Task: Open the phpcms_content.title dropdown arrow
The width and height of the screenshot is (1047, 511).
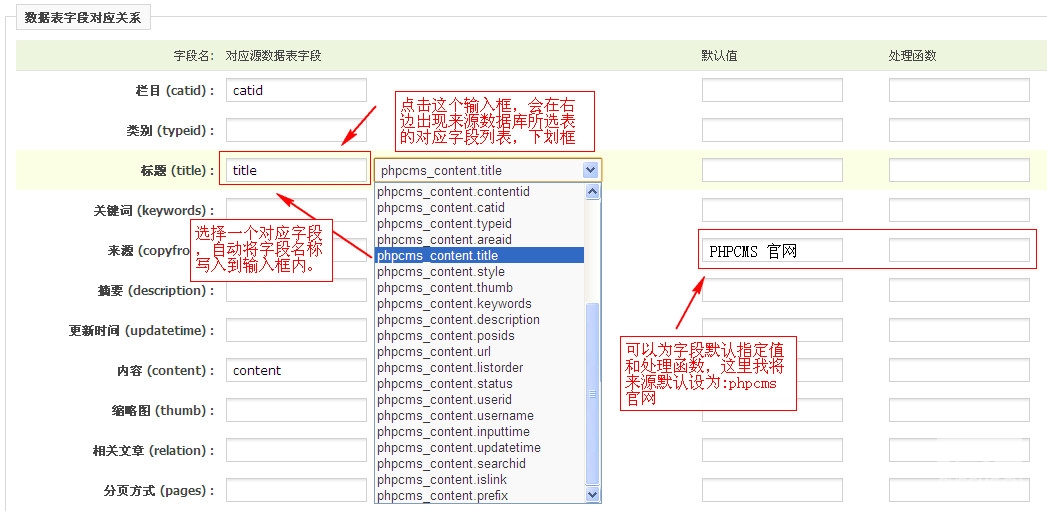Action: pyautogui.click(x=590, y=171)
